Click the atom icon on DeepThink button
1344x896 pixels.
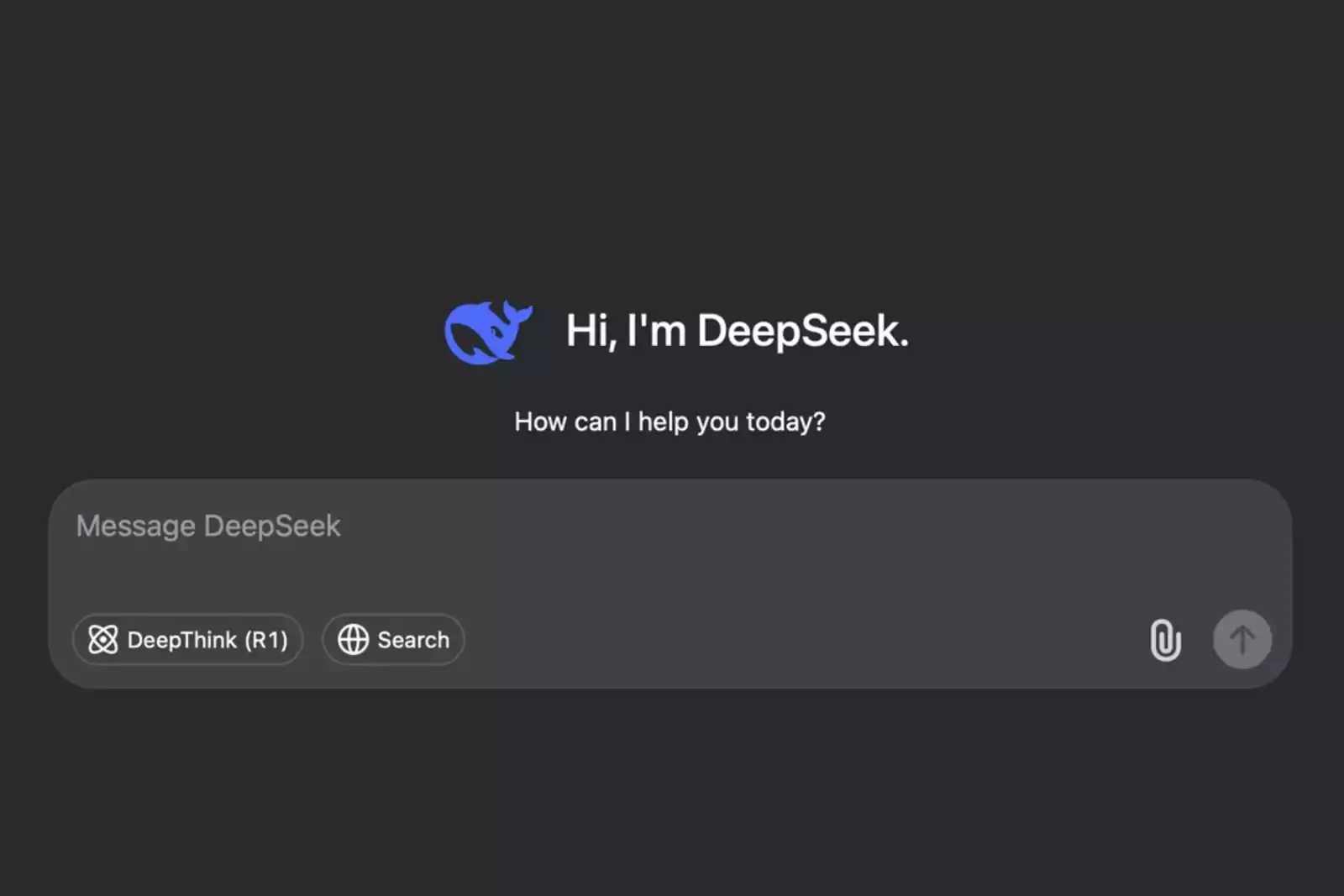(x=102, y=640)
